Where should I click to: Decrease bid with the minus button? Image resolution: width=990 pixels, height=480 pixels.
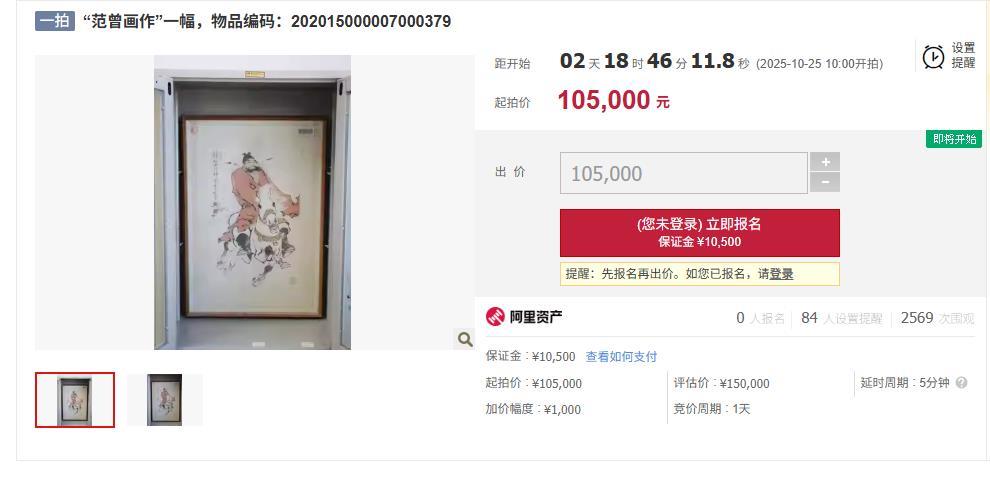tap(825, 183)
